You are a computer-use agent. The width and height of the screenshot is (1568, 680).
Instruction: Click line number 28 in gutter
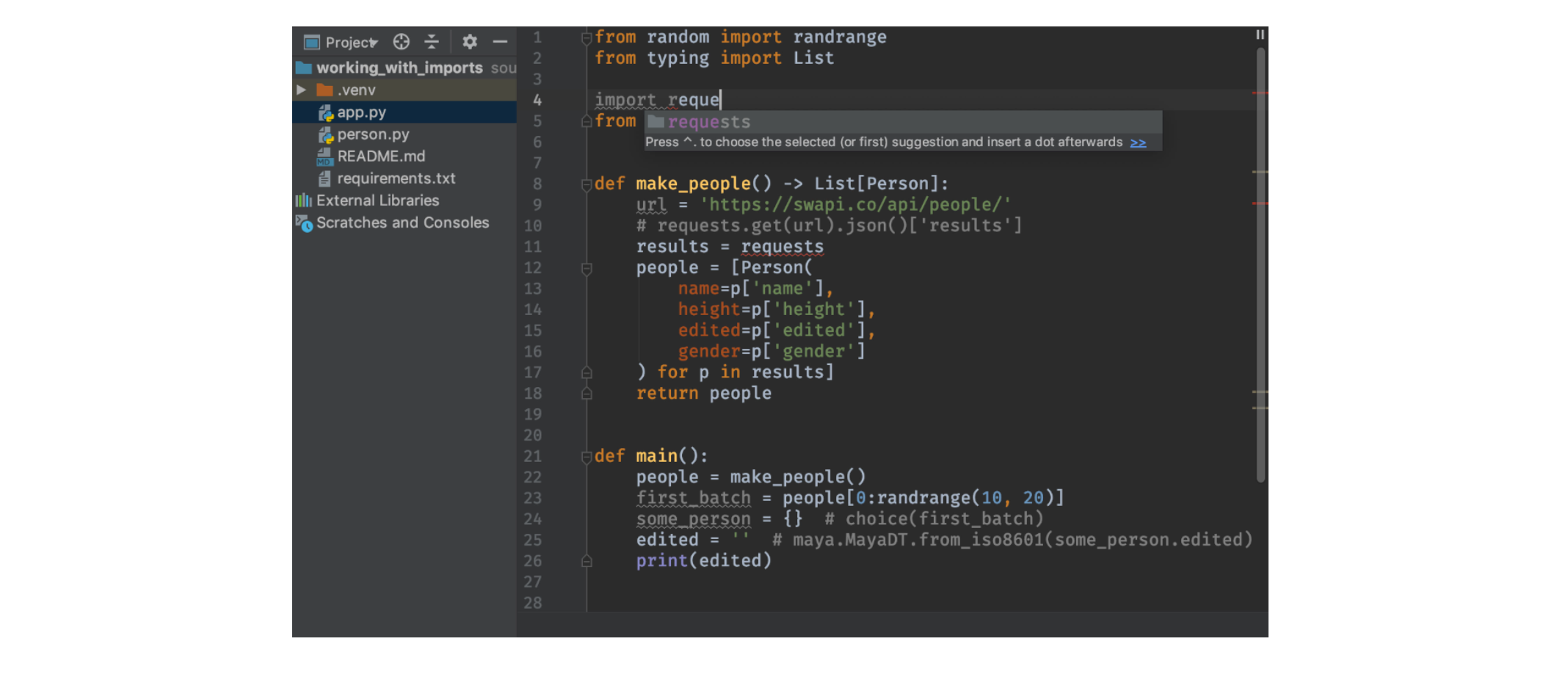(532, 603)
